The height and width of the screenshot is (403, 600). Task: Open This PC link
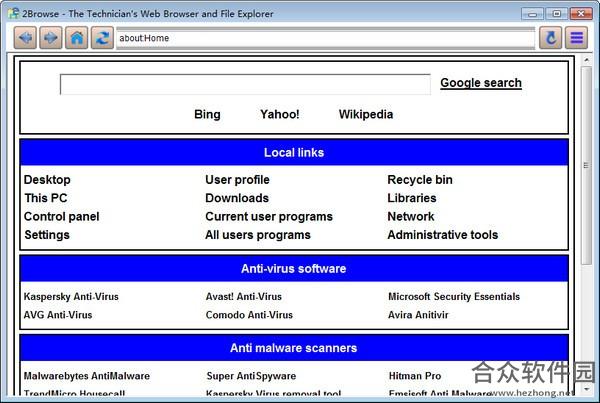pos(46,198)
